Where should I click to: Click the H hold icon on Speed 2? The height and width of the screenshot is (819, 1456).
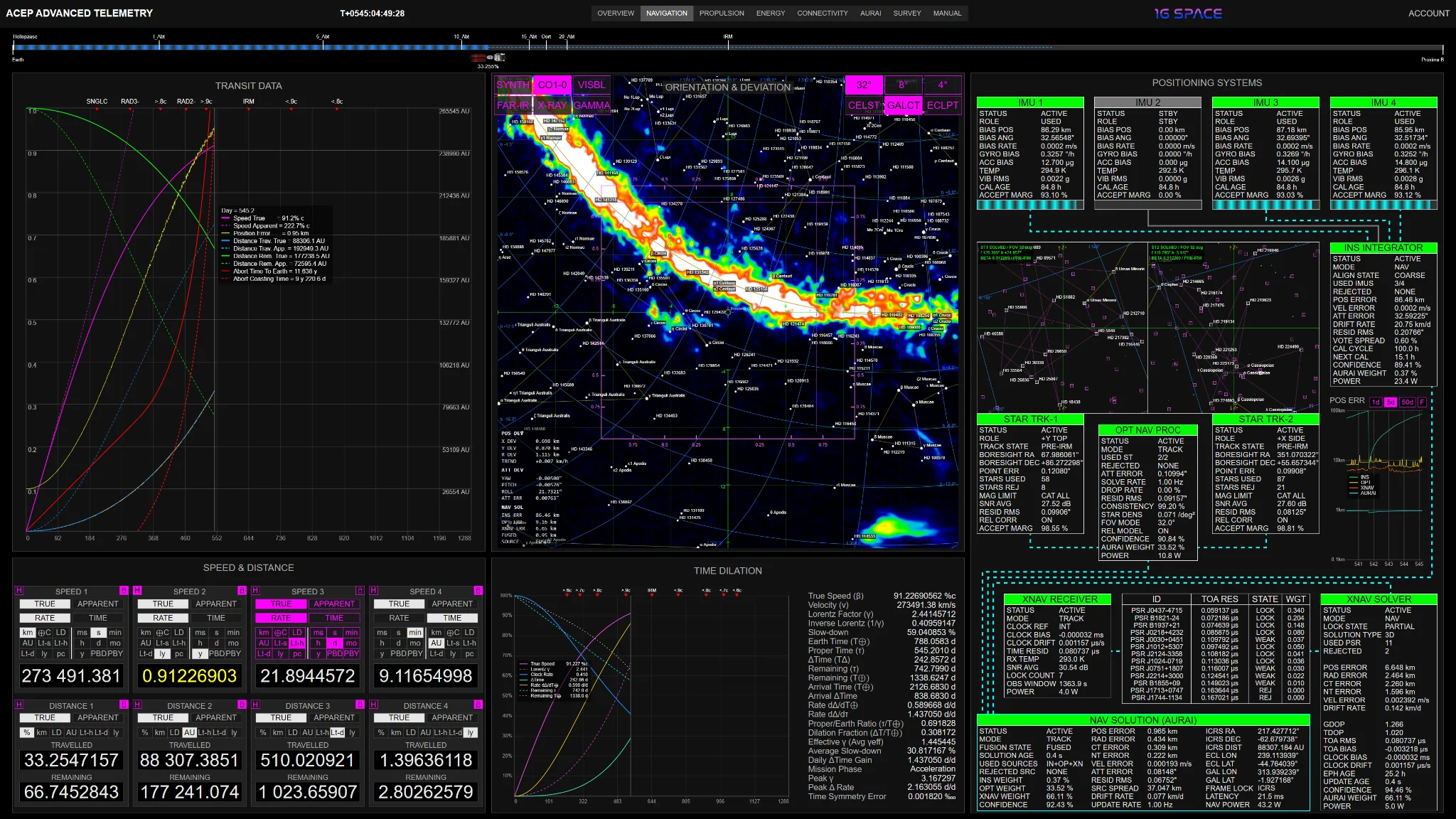pyautogui.click(x=137, y=591)
